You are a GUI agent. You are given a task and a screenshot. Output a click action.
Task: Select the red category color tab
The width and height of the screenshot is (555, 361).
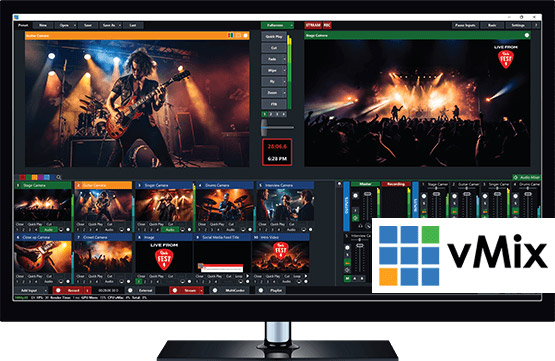(22, 177)
